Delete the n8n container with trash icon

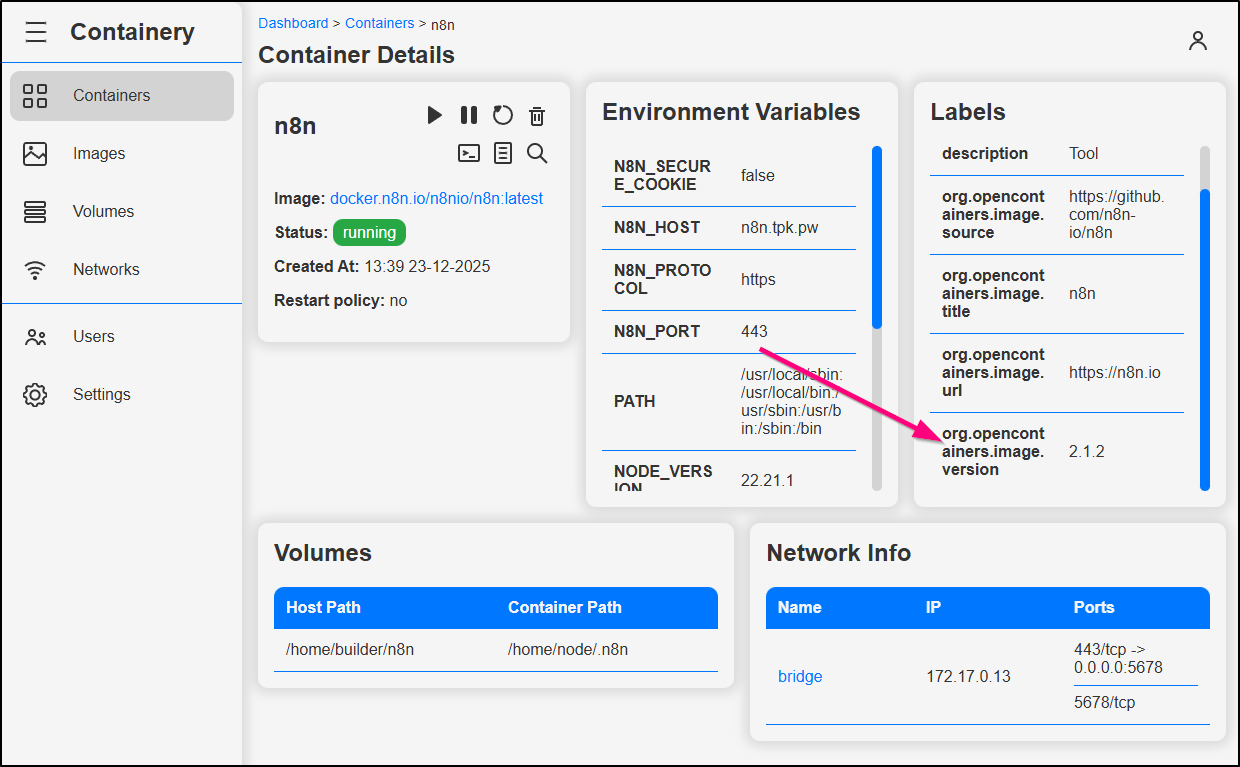(537, 116)
